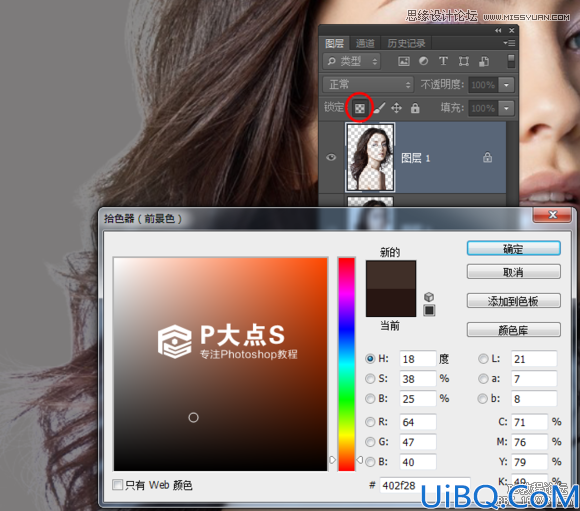Click the blue B field 40
The width and height of the screenshot is (580, 511).
point(418,462)
